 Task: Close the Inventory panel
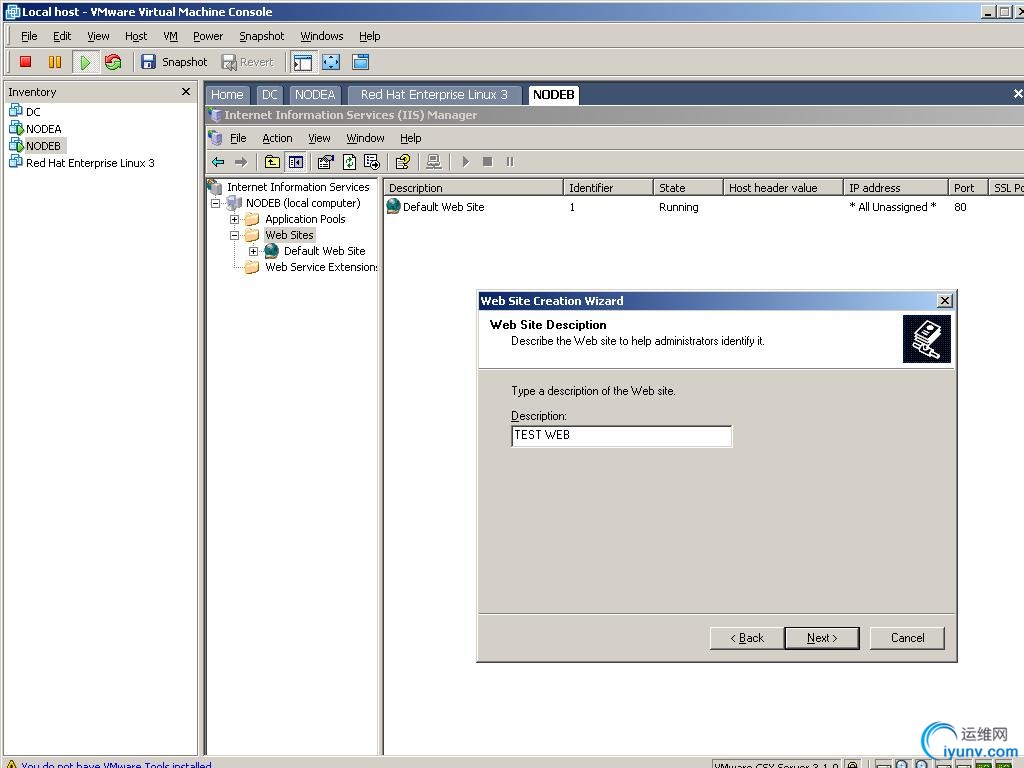click(186, 91)
